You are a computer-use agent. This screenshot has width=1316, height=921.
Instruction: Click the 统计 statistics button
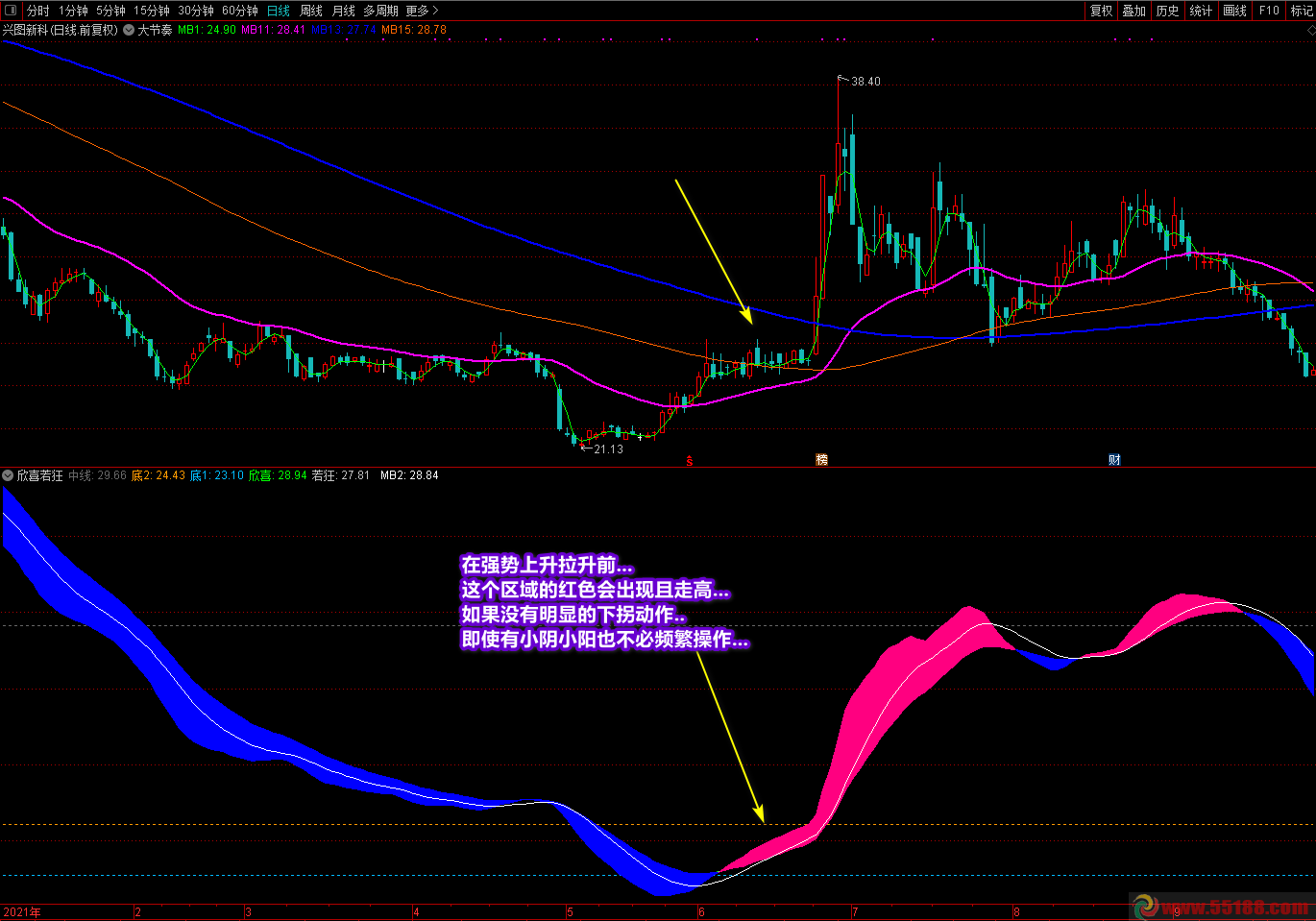coord(1201,11)
